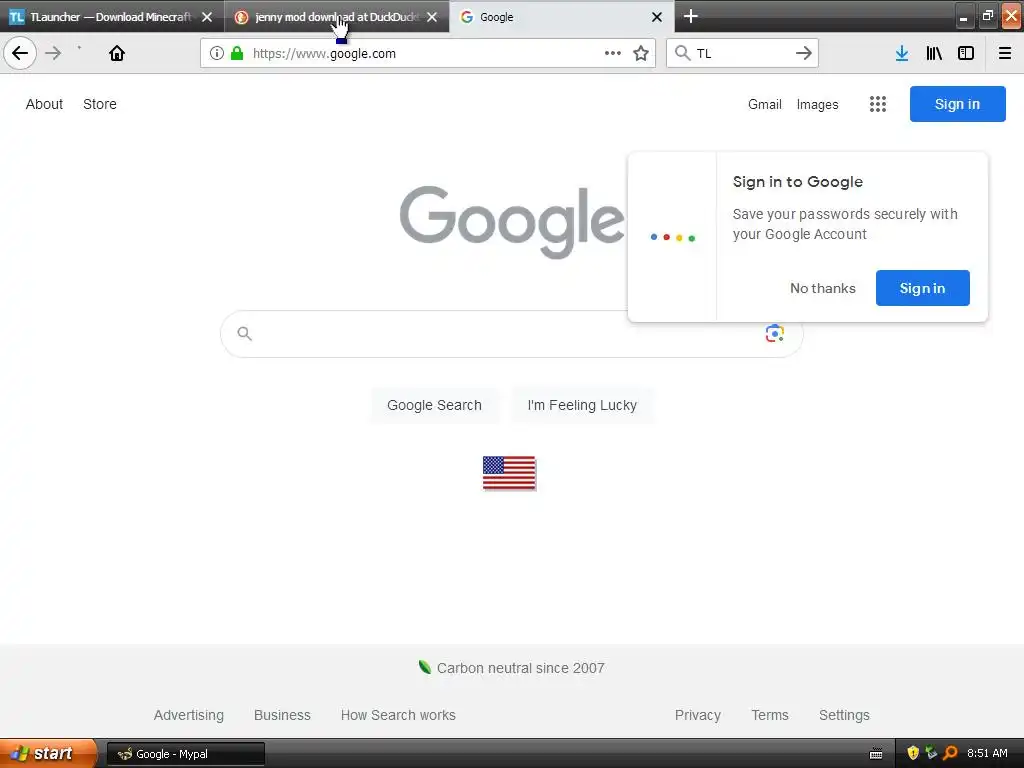Open the About link

click(x=44, y=104)
